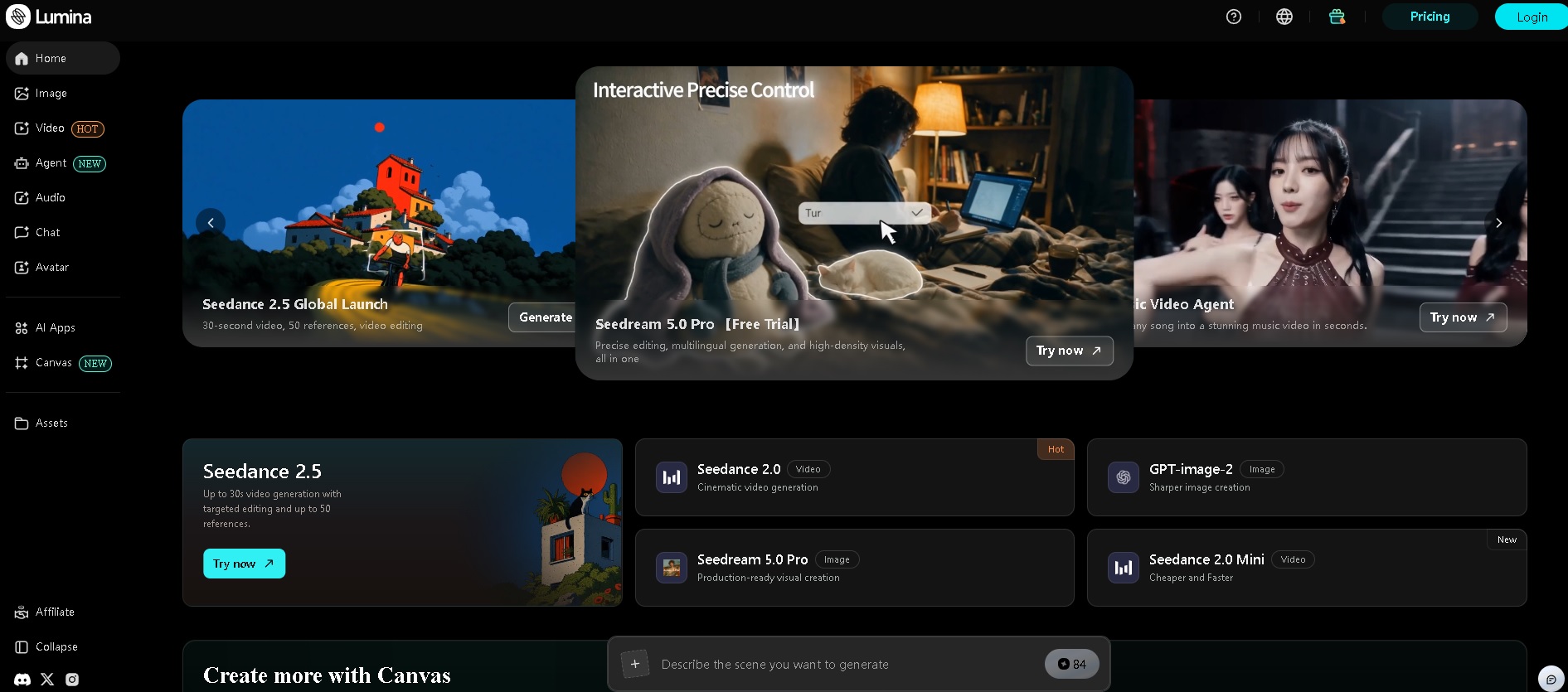Open Video section in sidebar

(63, 128)
